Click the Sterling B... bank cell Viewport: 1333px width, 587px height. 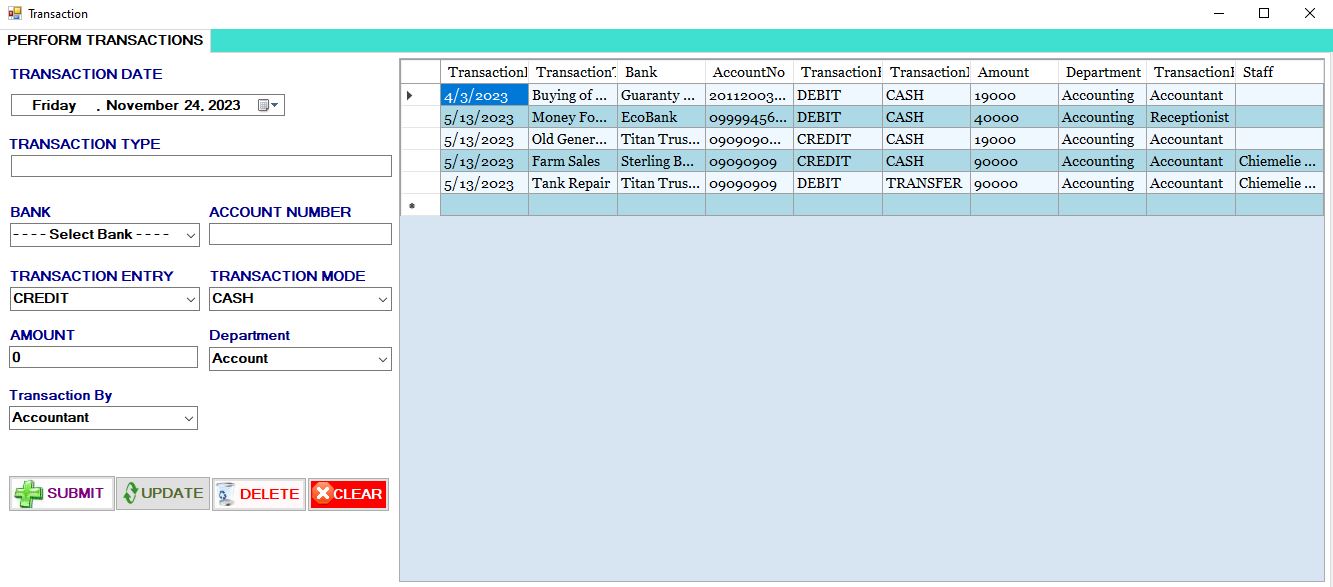click(661, 161)
